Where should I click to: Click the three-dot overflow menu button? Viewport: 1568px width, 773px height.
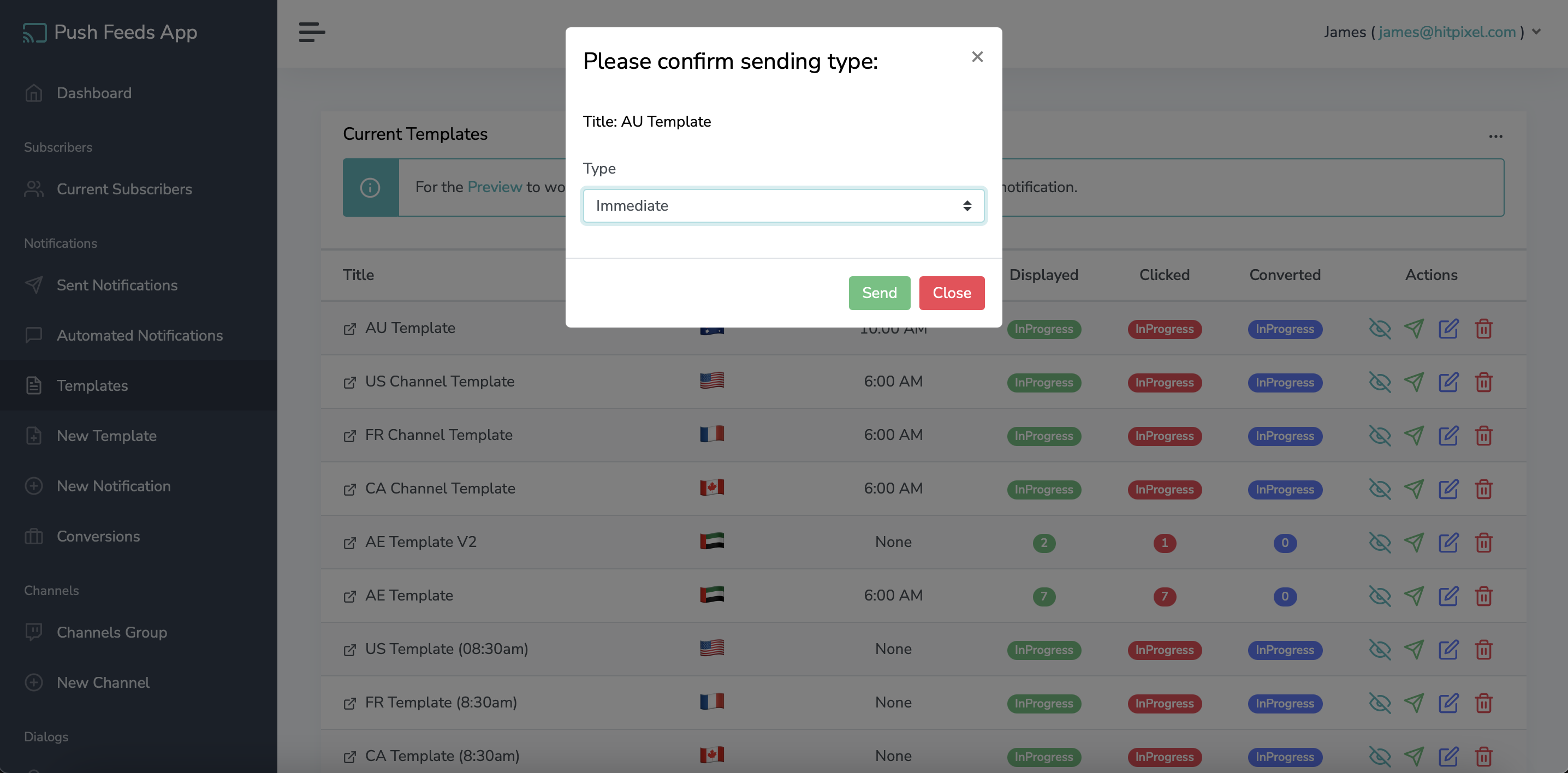click(x=1496, y=136)
